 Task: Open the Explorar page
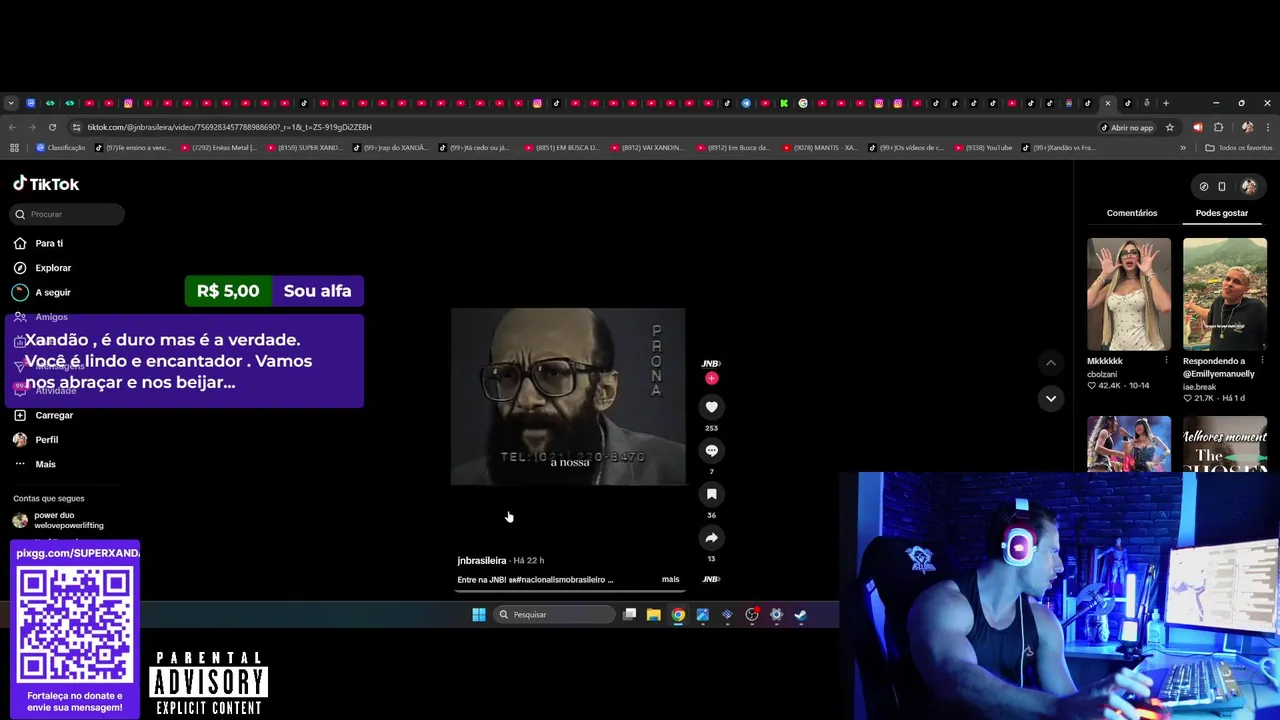[x=53, y=268]
